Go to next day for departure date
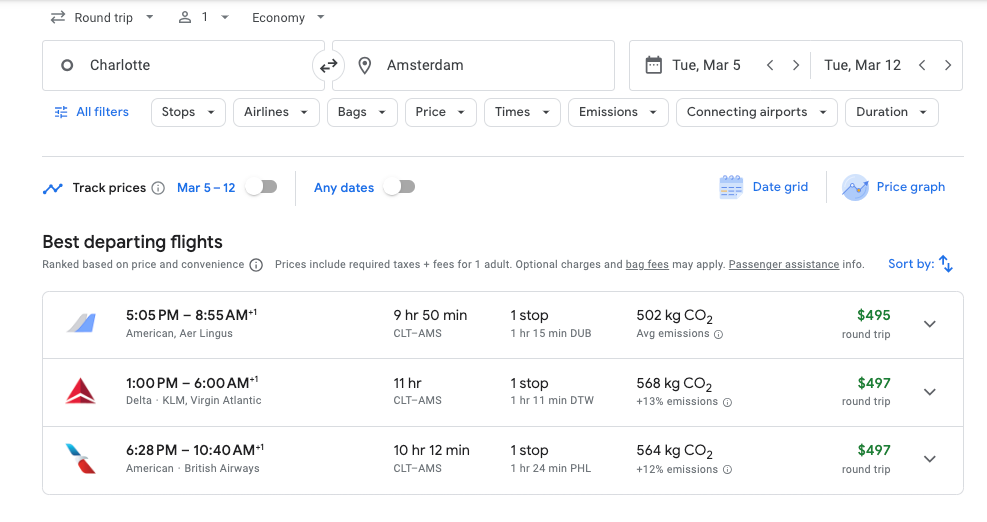This screenshot has height=522, width=987. [796, 66]
